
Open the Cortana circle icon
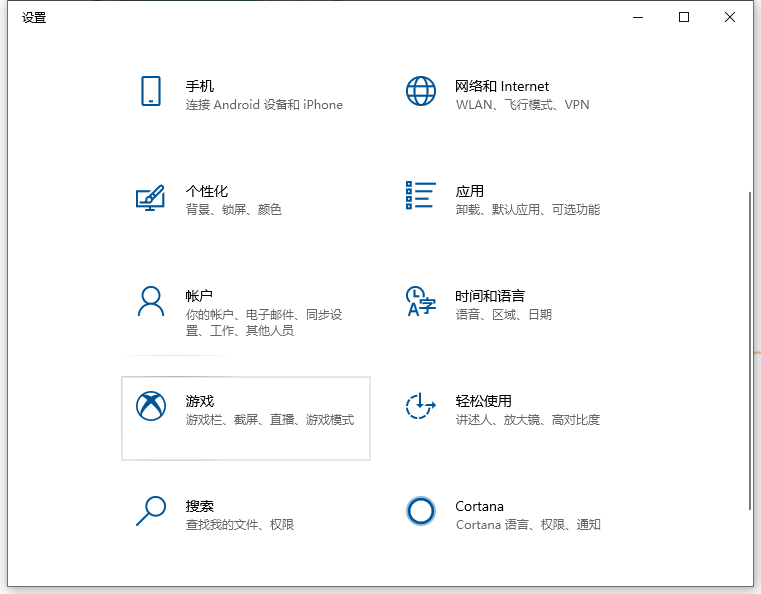point(421,511)
